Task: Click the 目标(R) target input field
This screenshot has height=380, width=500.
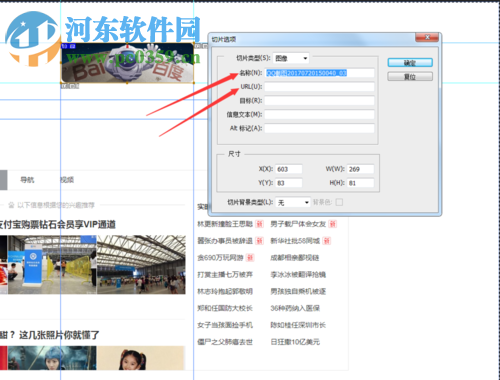Action: click(x=319, y=101)
